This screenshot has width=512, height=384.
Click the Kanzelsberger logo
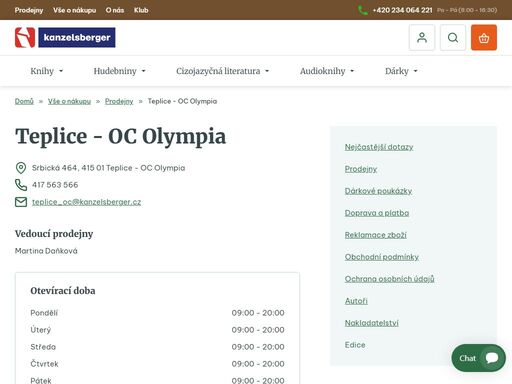[65, 37]
